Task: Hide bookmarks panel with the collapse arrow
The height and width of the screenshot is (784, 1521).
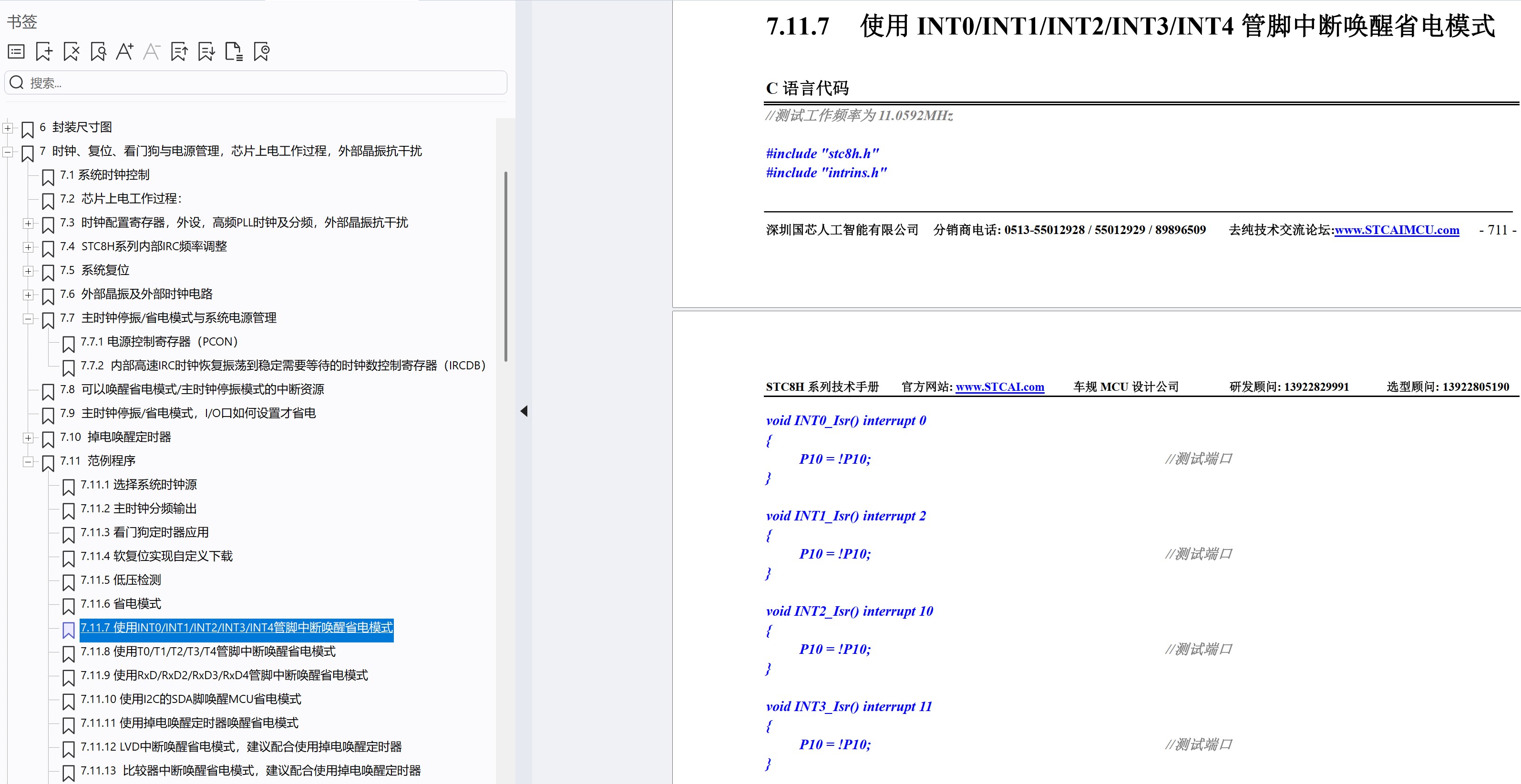Action: pos(524,411)
